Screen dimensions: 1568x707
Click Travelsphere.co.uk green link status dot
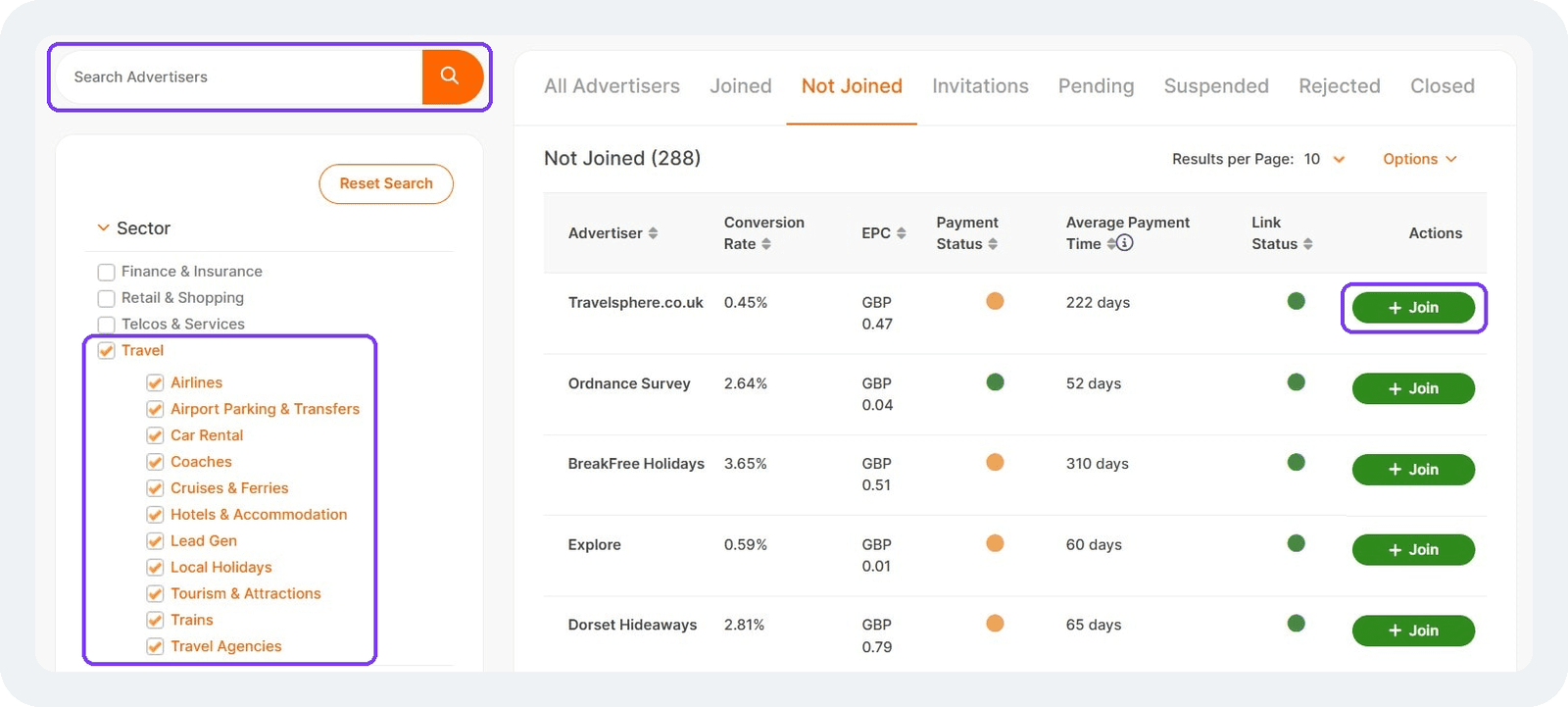pyautogui.click(x=1296, y=301)
